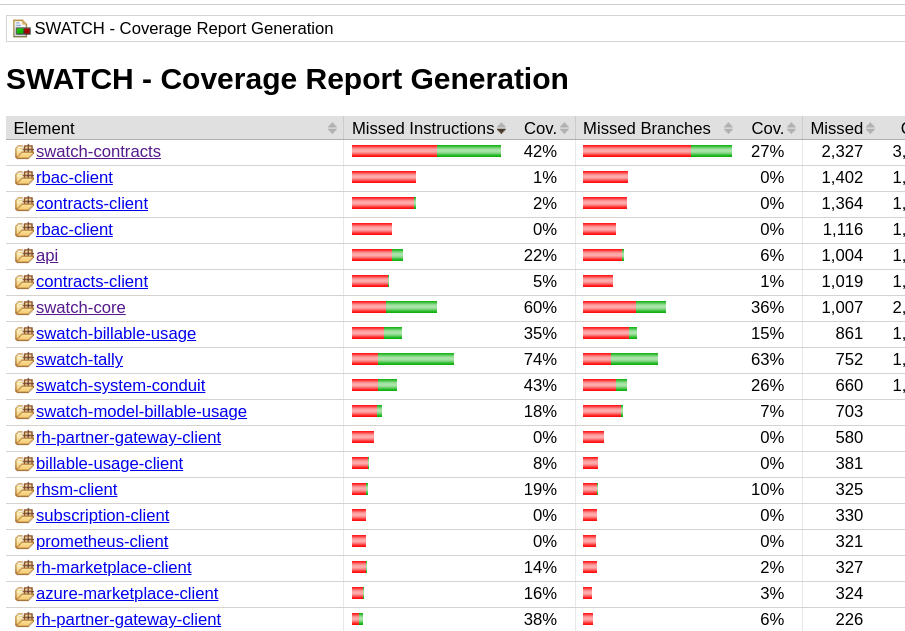
Task: Click the package icon next to azure-marketplace-client
Action: pyautogui.click(x=24, y=594)
